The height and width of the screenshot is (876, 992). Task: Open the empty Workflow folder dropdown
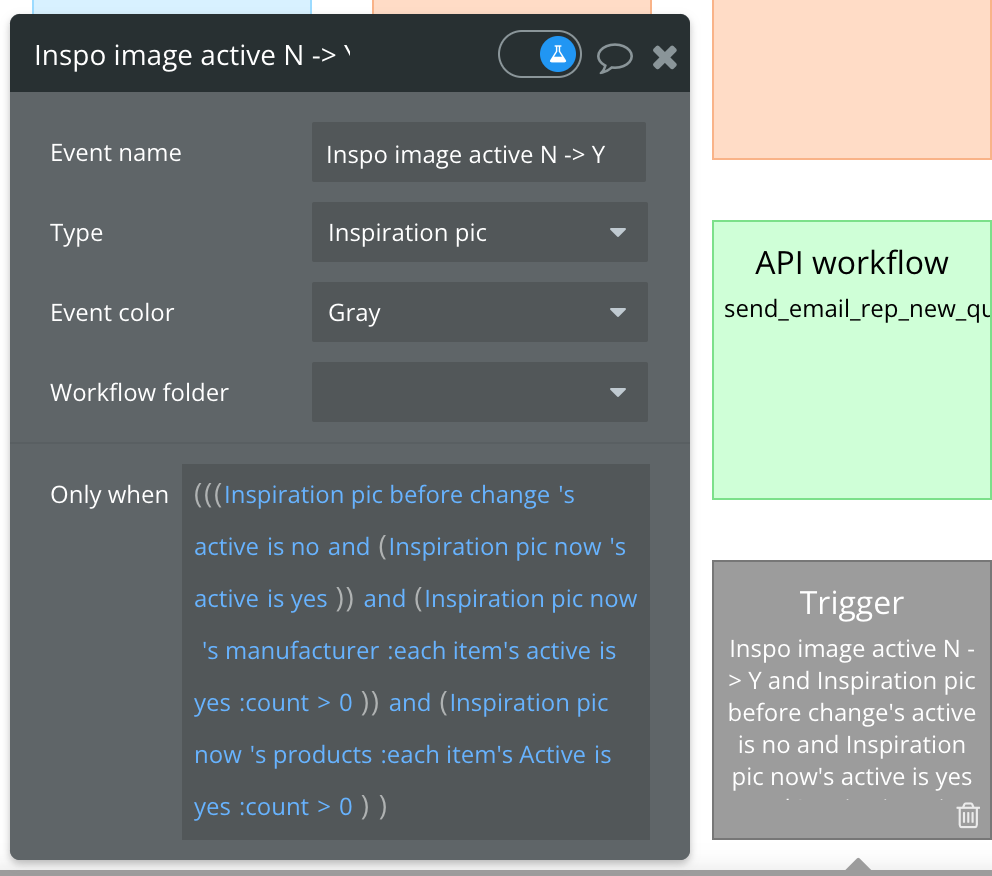click(x=479, y=392)
